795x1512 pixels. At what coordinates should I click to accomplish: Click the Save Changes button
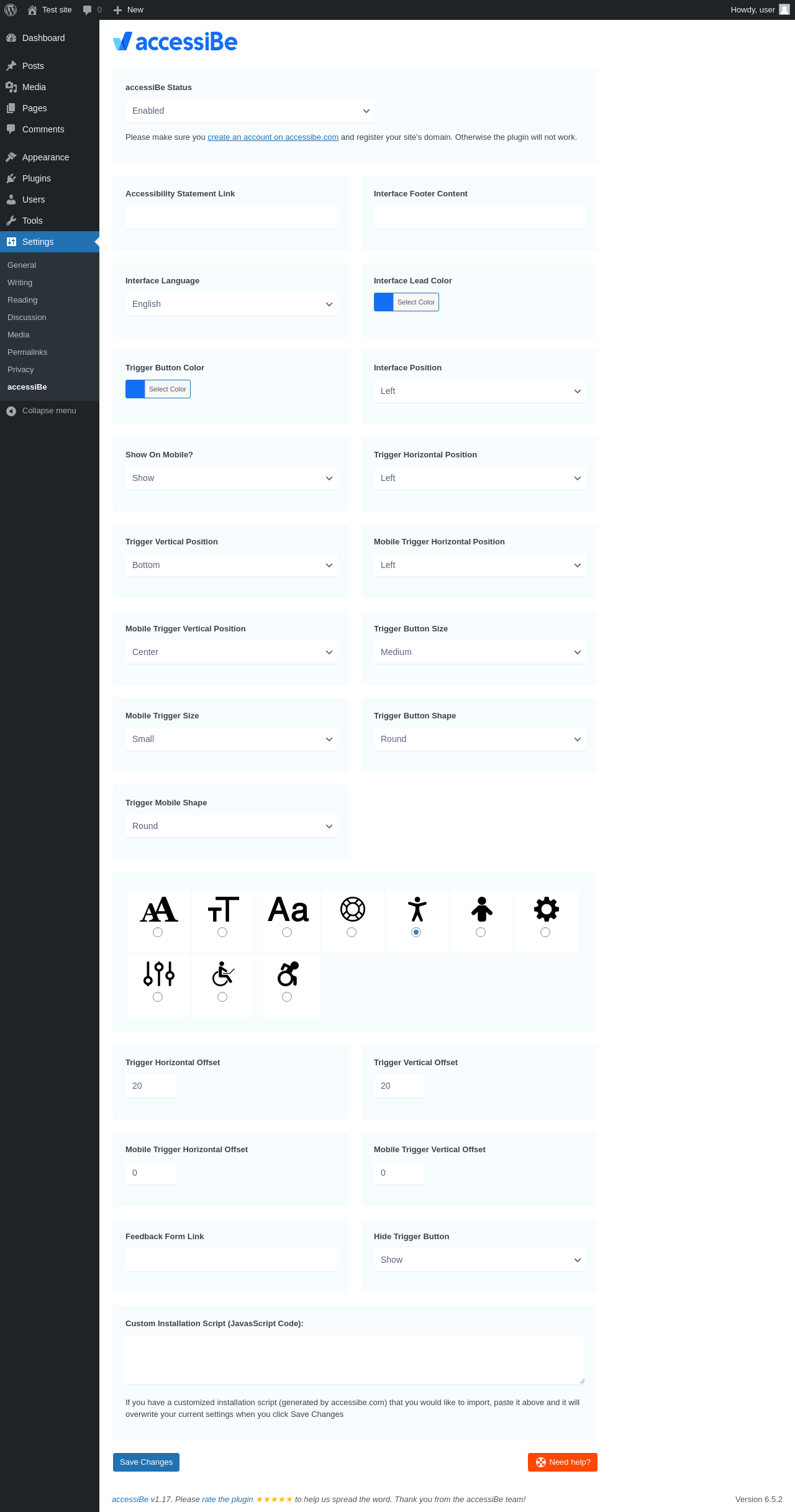pyautogui.click(x=146, y=1462)
